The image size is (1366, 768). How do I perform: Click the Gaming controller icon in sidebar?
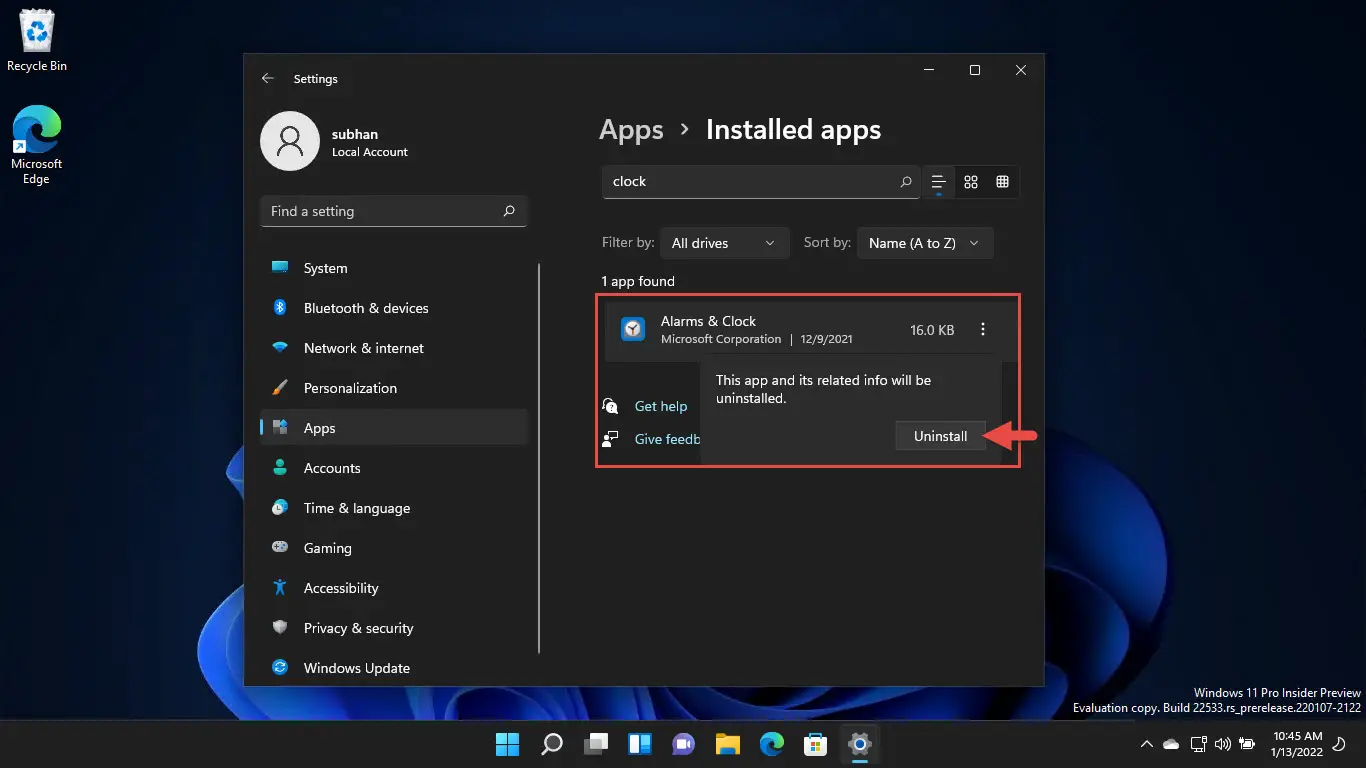point(281,548)
